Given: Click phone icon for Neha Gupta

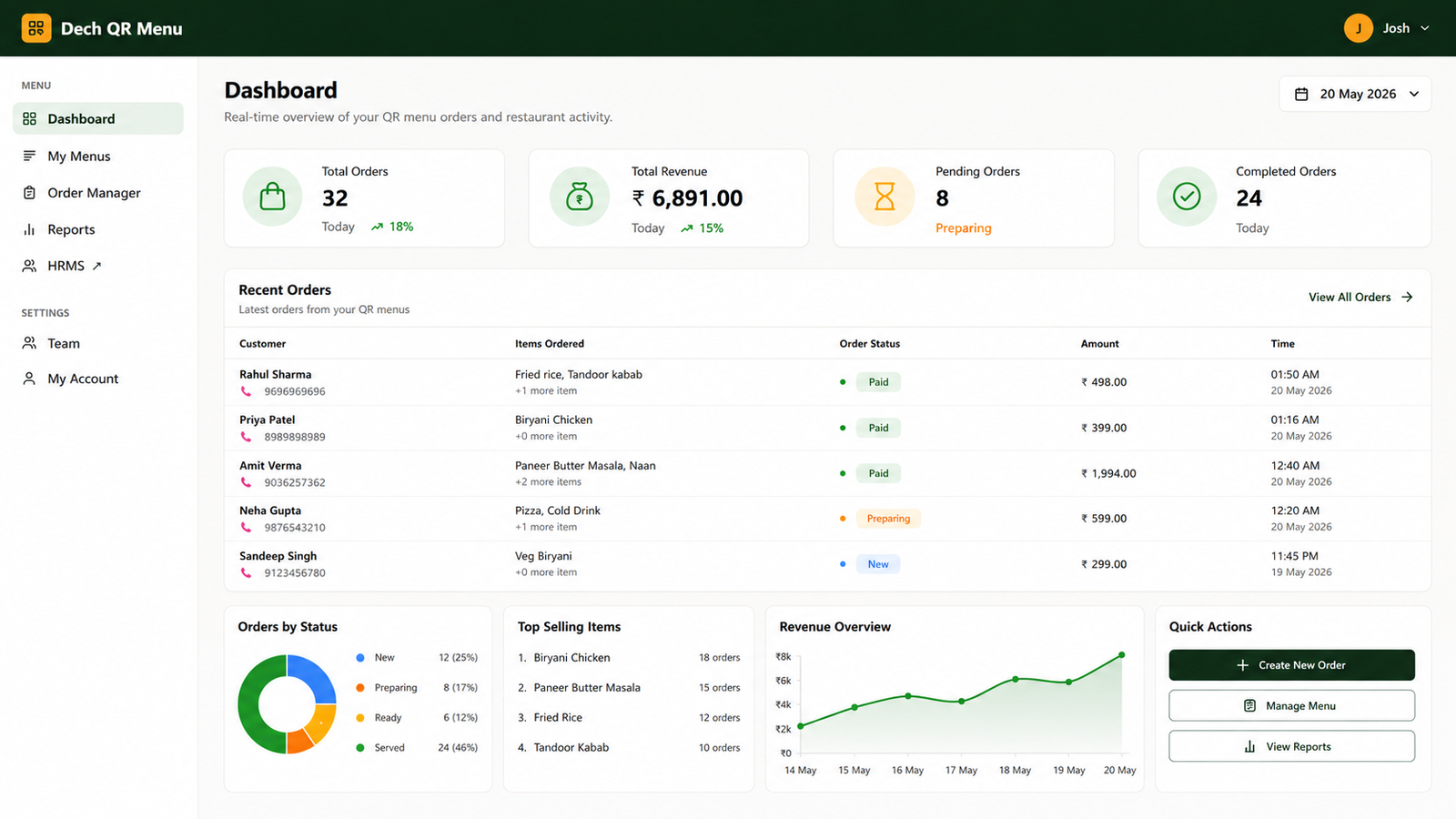Looking at the screenshot, I should click(246, 528).
